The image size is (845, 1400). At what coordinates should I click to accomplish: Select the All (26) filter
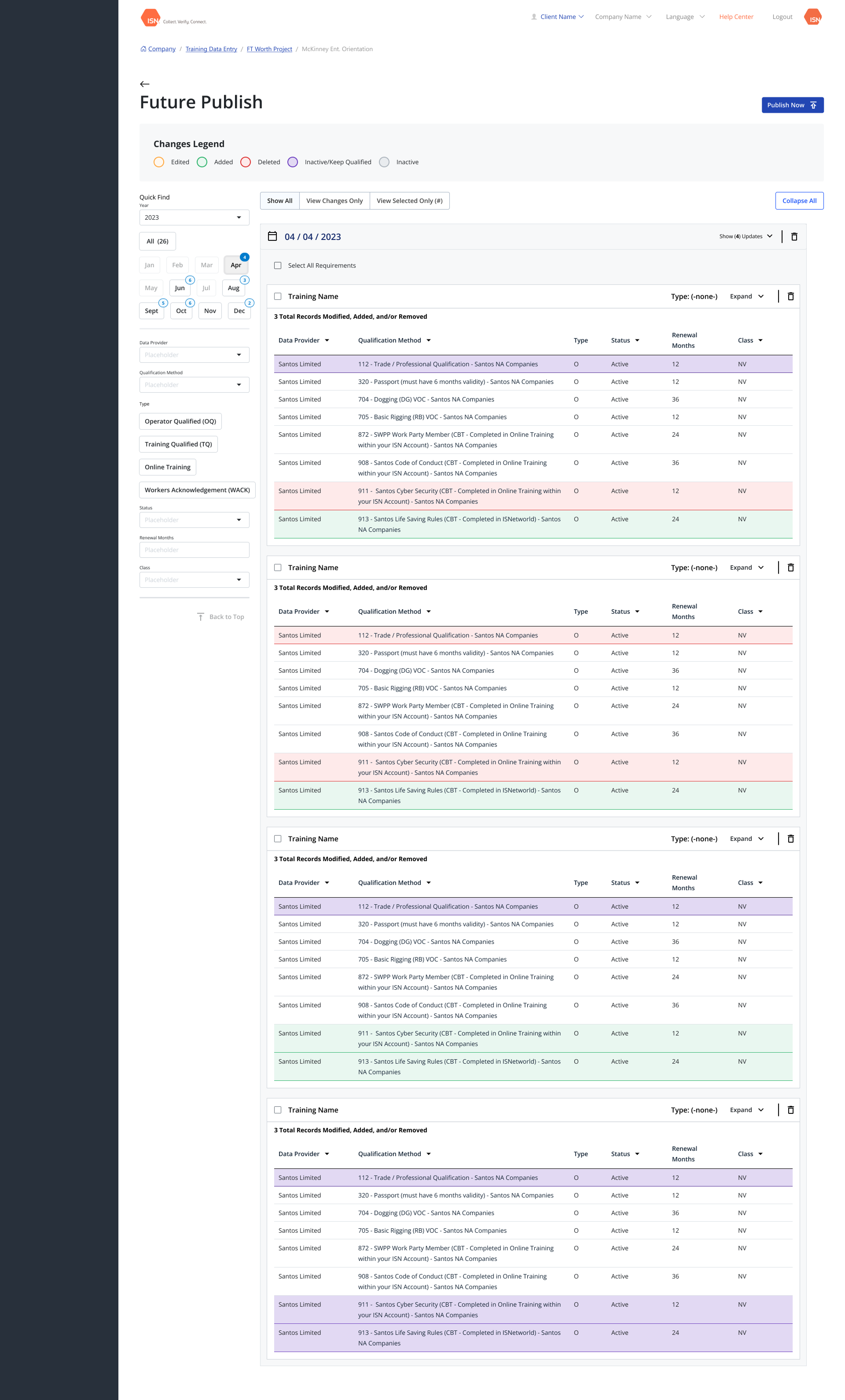pos(157,241)
